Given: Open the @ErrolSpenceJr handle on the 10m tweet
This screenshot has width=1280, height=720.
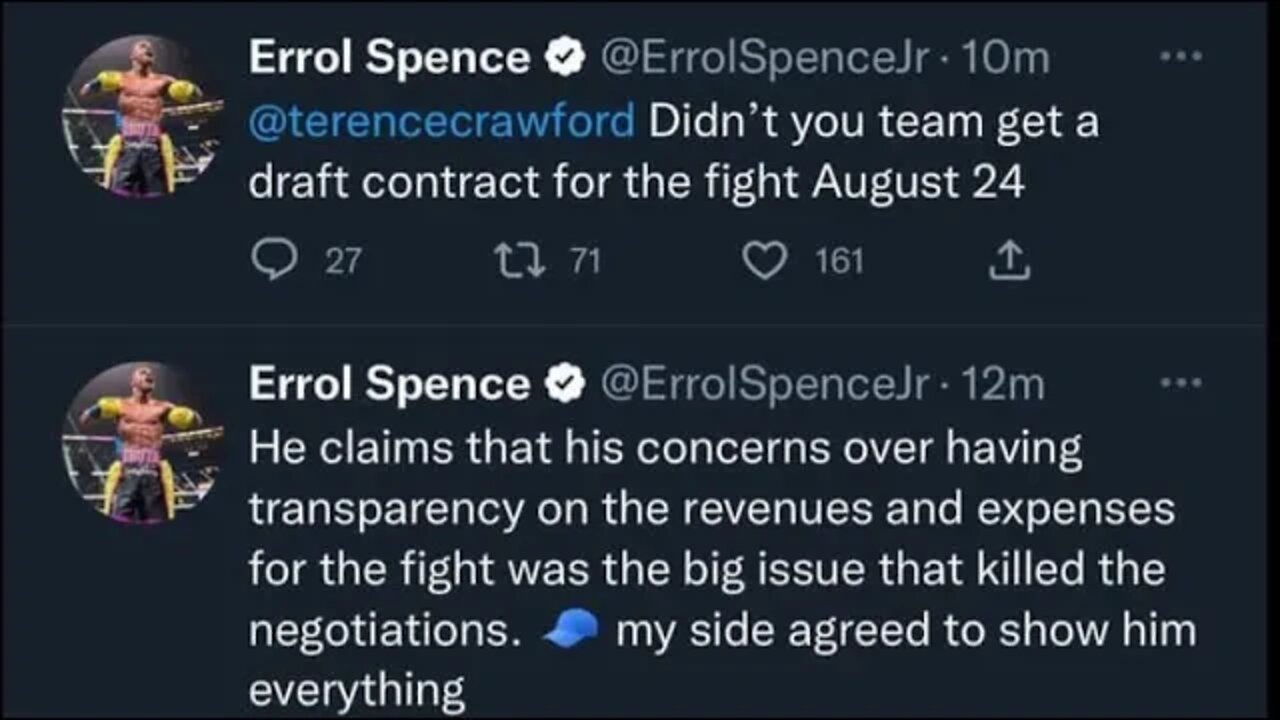Looking at the screenshot, I should coord(763,59).
